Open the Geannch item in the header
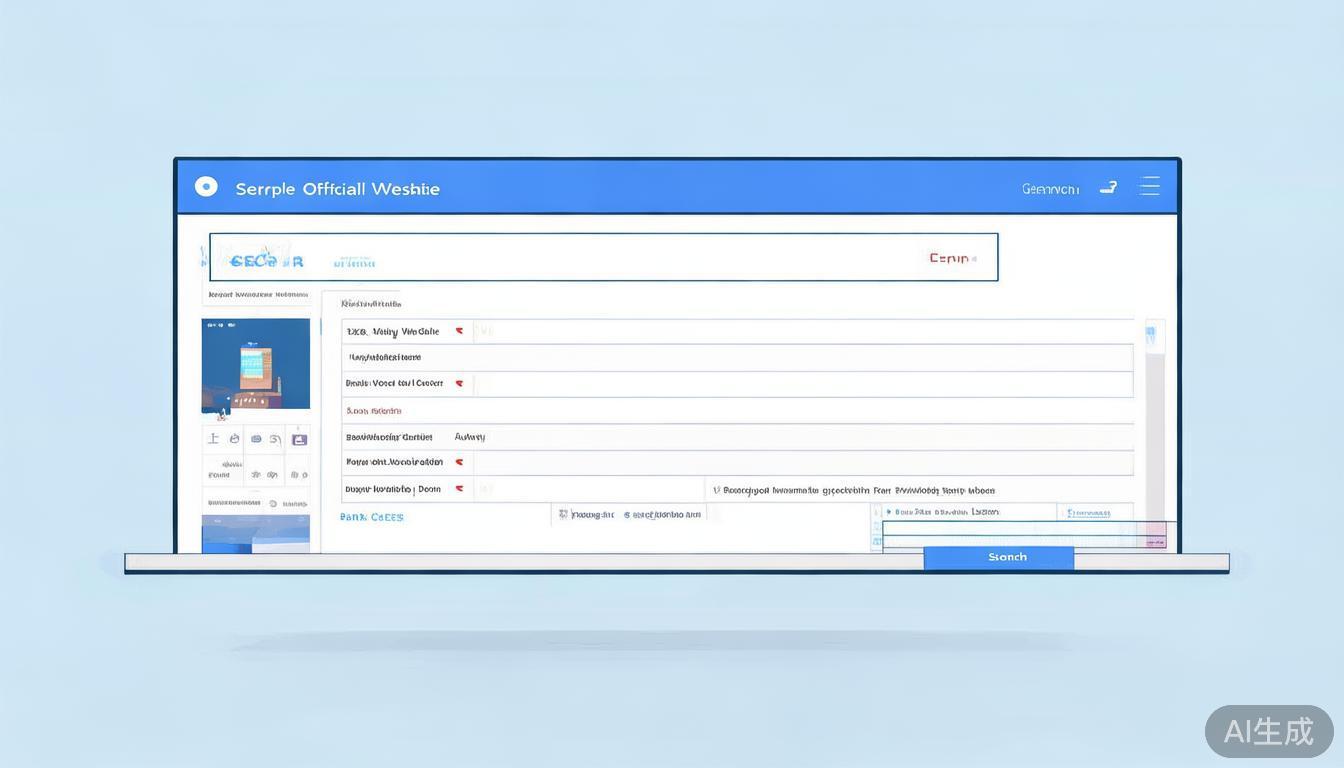Screen dimensions: 1344x768 (1050, 188)
